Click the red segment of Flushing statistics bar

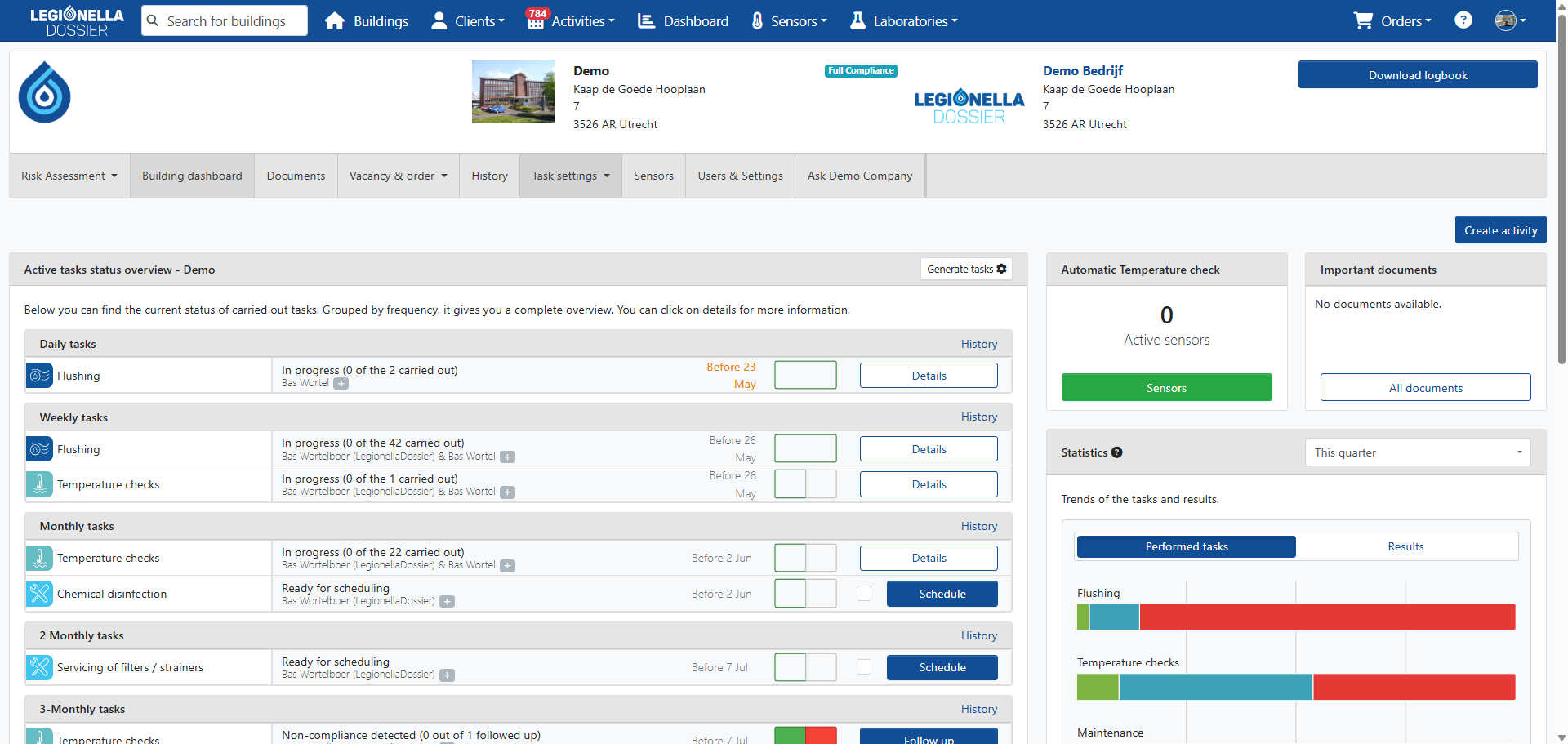click(x=1327, y=617)
